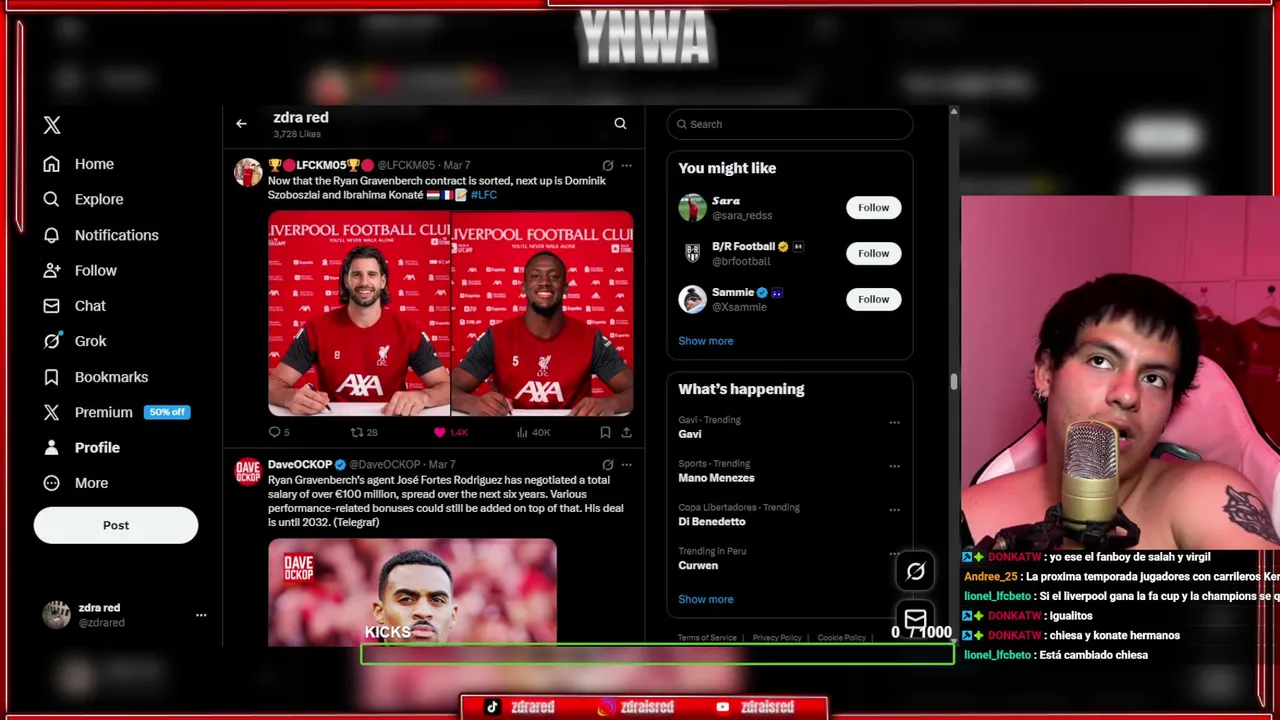This screenshot has width=1280, height=720.
Task: Open DaveOCKOP profile avatar
Action: [248, 471]
